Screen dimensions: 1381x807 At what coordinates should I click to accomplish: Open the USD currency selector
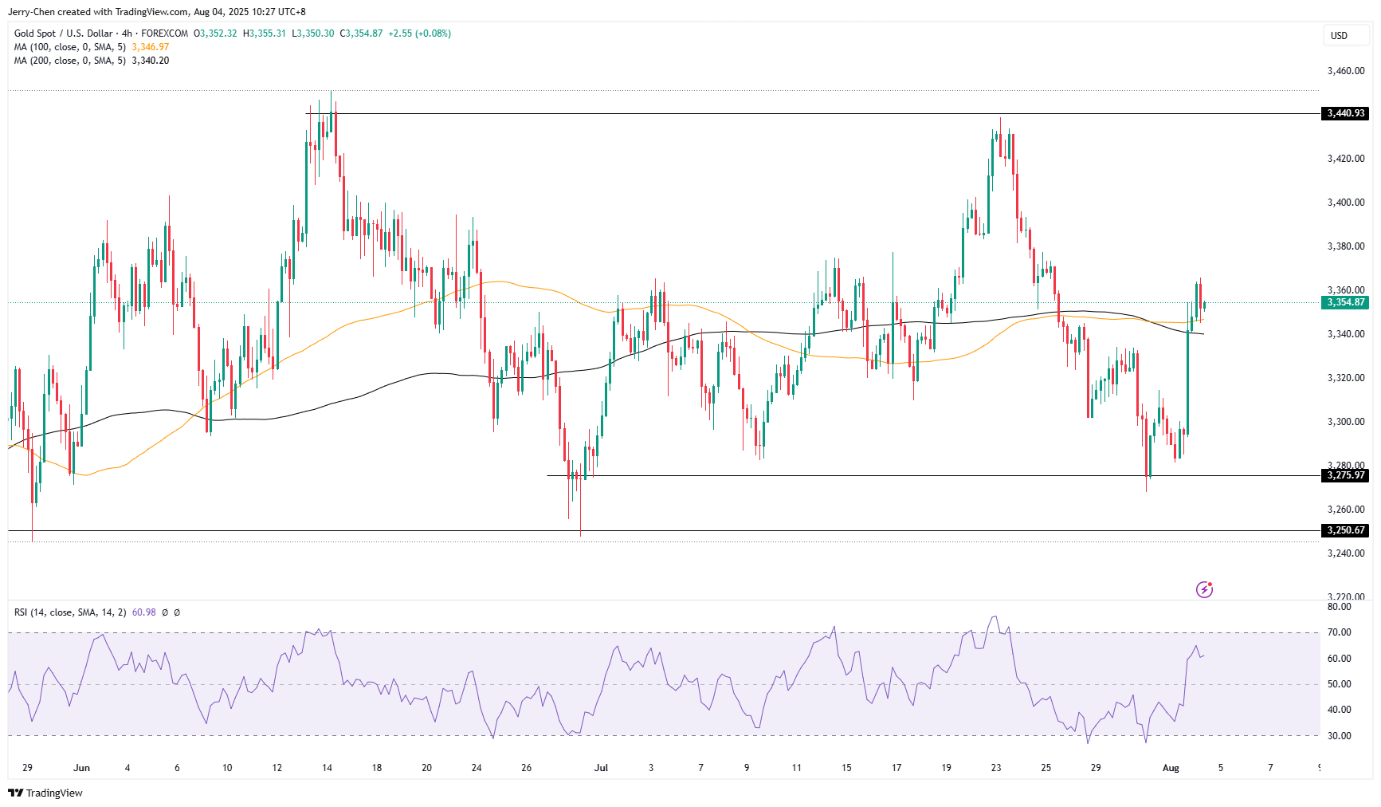tap(1338, 36)
